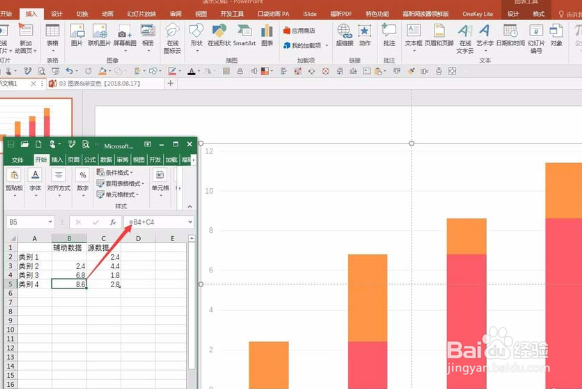
Task: Click row 10 header in Excel
Action: point(10,330)
